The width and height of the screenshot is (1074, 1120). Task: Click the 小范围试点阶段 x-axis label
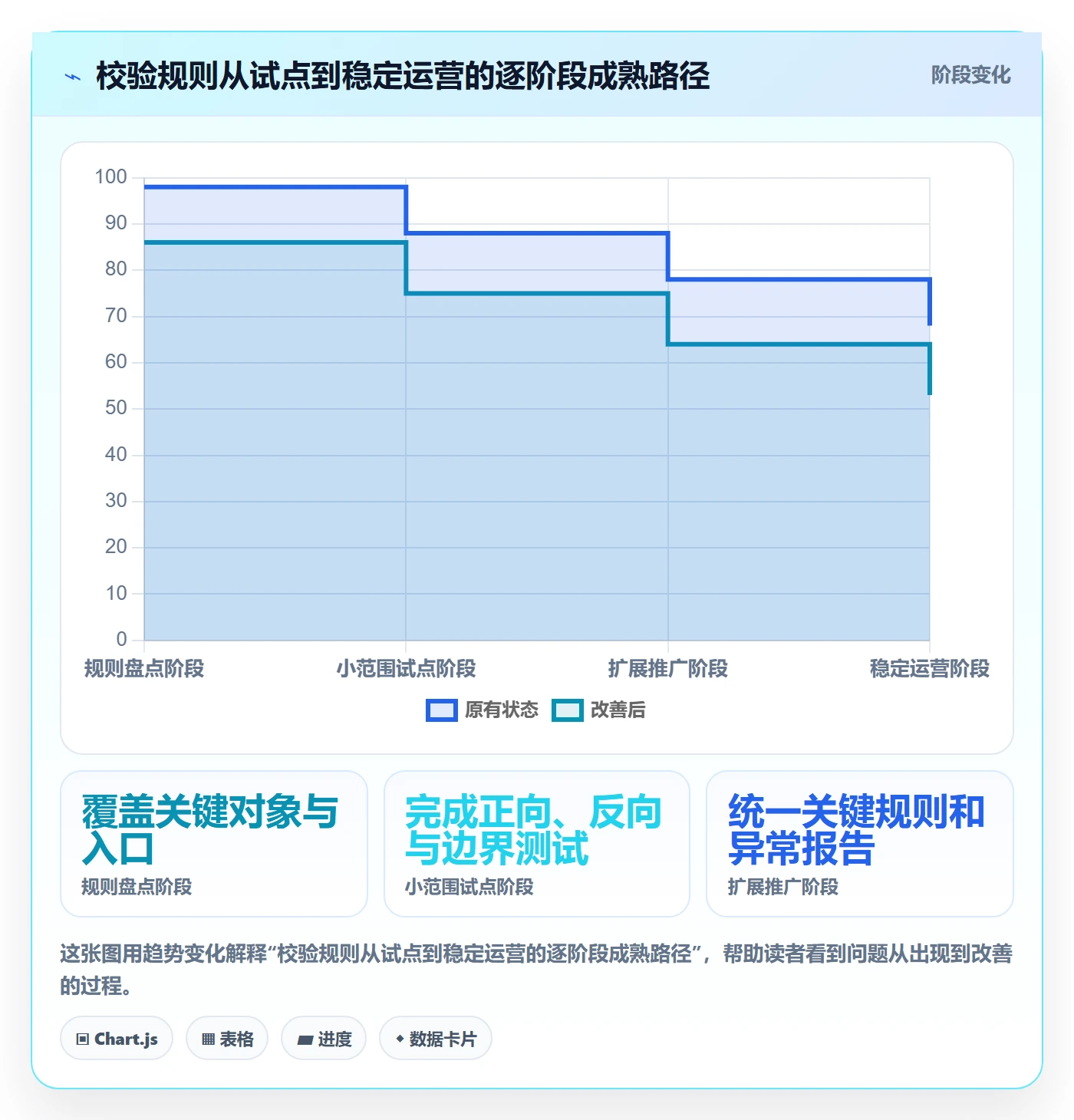click(406, 669)
